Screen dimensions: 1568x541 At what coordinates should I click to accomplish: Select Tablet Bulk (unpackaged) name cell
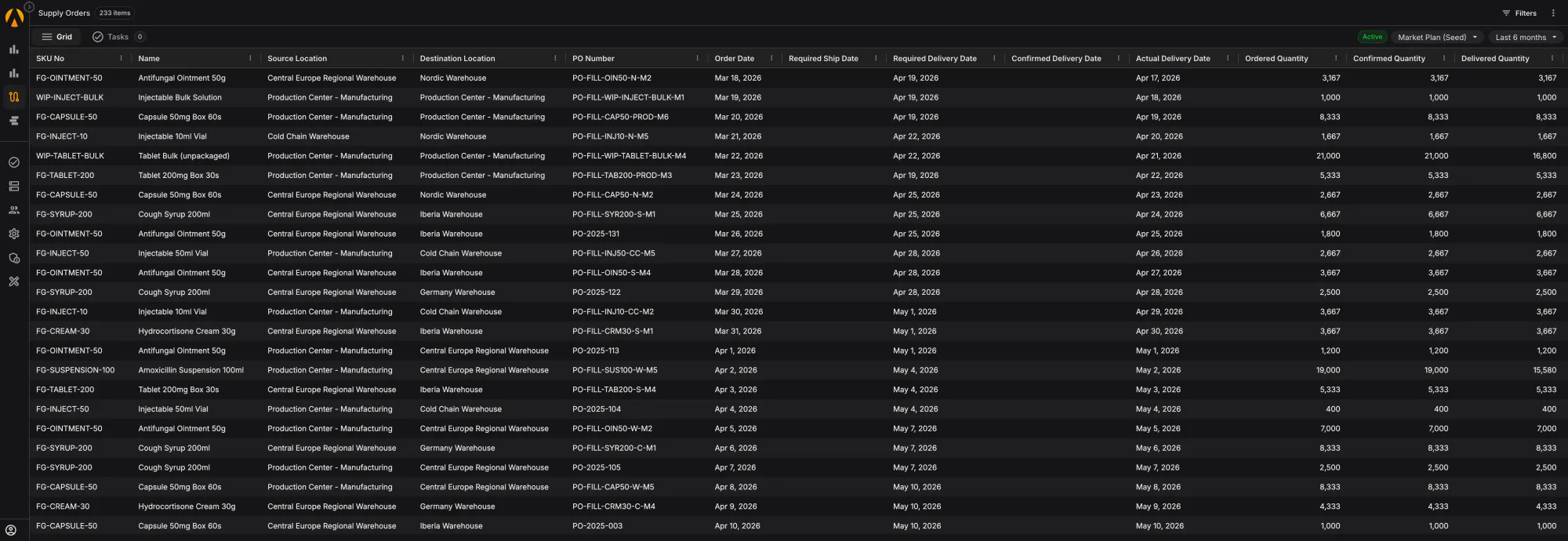pyautogui.click(x=184, y=156)
